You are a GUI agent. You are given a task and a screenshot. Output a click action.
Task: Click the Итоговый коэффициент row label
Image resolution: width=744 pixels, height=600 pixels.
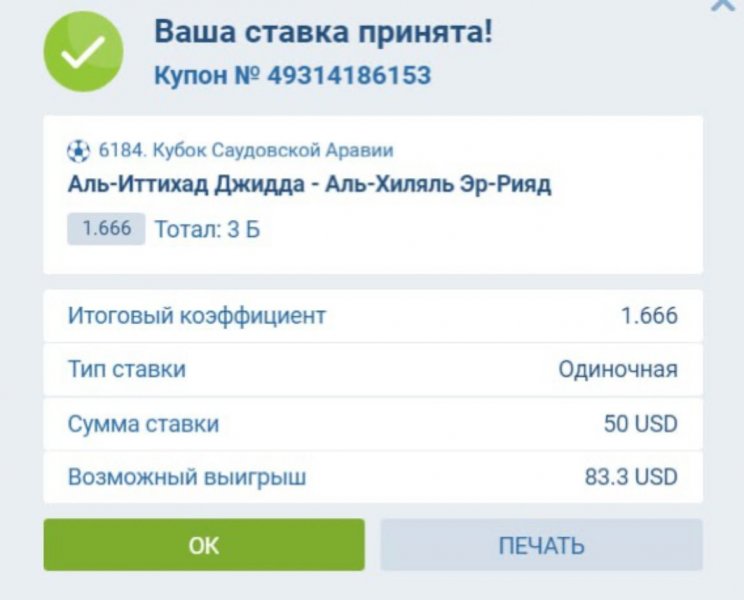pyautogui.click(x=197, y=316)
